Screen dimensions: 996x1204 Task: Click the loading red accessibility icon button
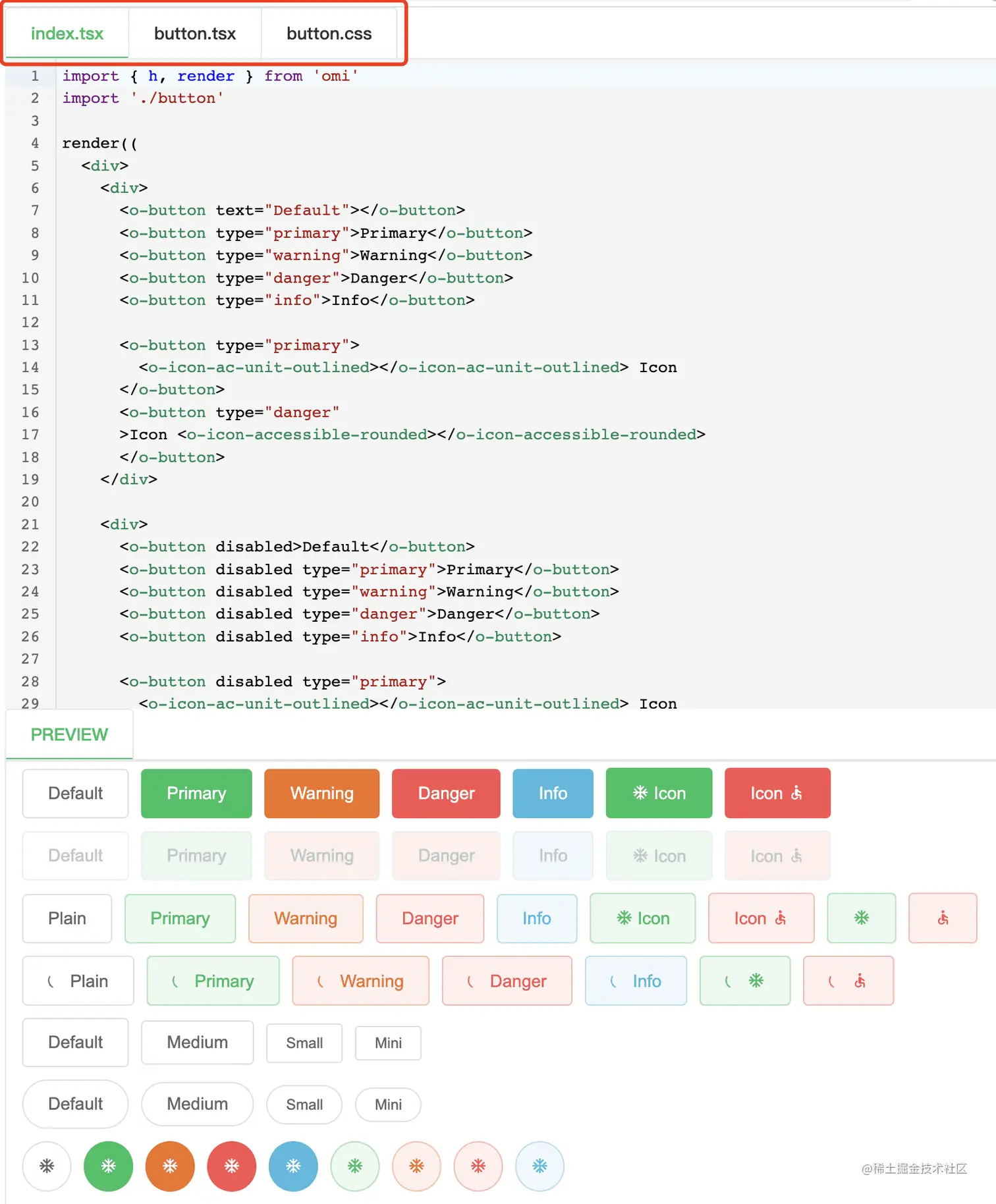coord(848,981)
